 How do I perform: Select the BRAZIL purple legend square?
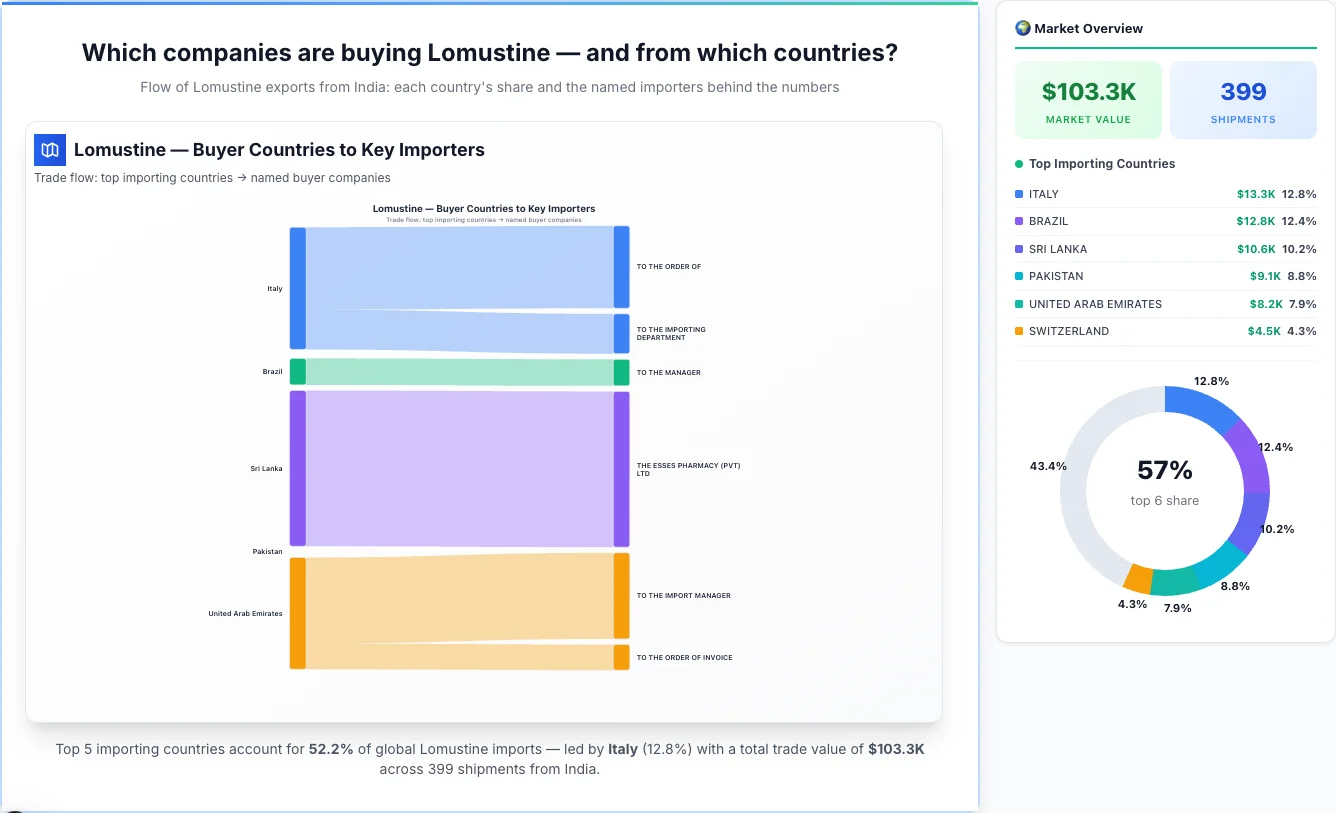[1020, 221]
